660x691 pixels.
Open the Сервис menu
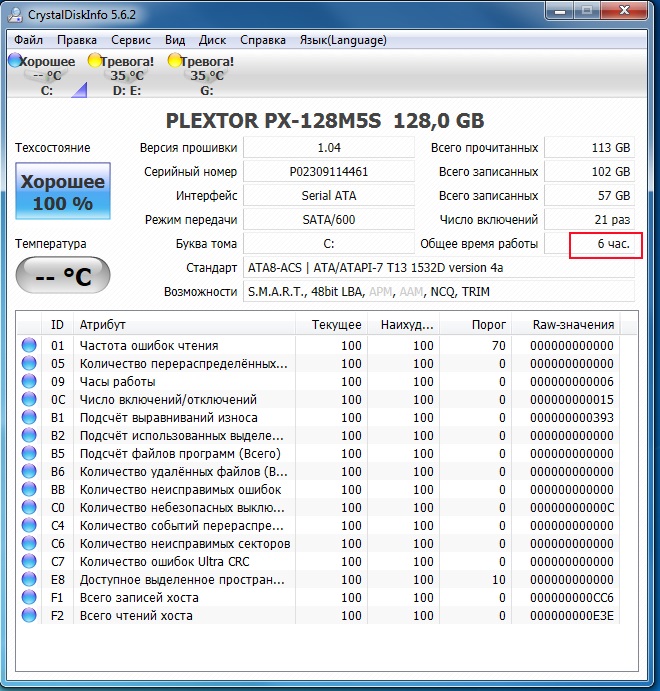(130, 40)
